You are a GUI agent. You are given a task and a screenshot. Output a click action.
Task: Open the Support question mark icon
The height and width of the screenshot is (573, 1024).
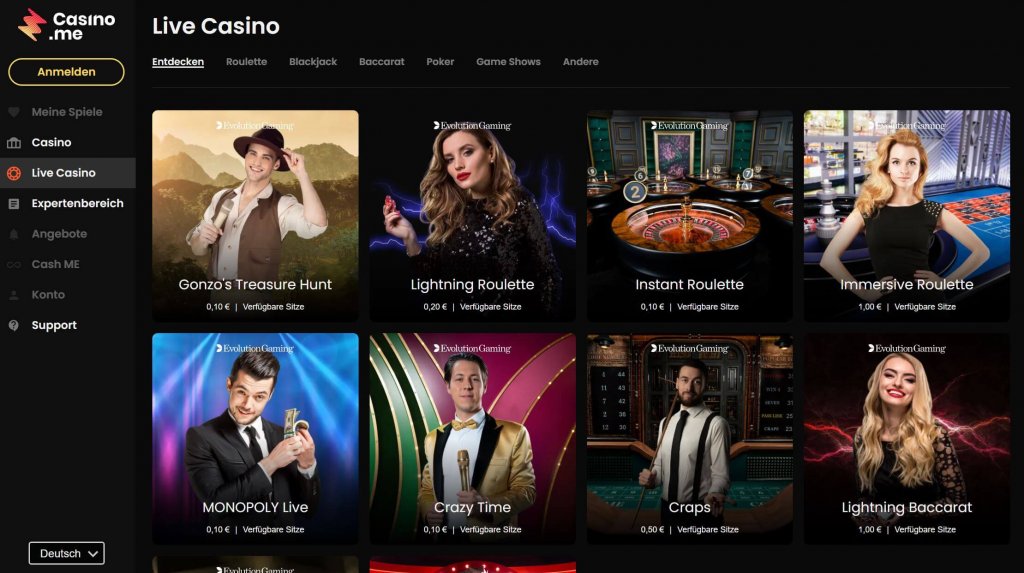pos(14,325)
